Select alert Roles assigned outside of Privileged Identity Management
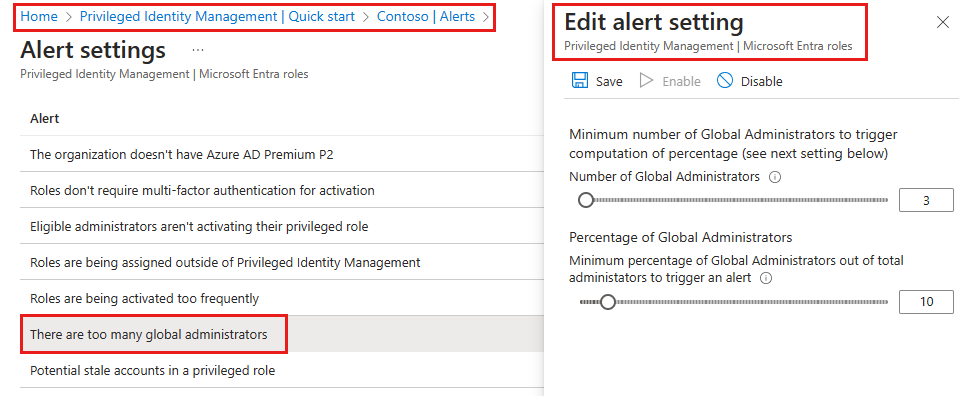Screen dimensions: 979x396 (x=281, y=262)
